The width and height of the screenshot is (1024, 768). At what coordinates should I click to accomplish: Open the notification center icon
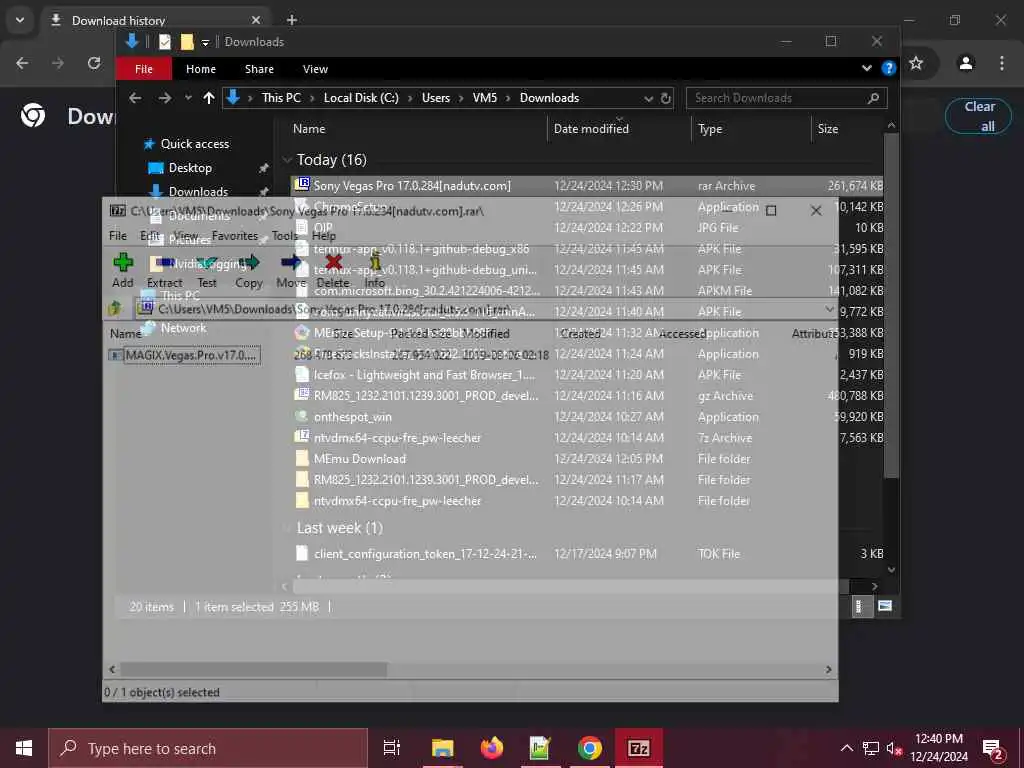[x=993, y=748]
